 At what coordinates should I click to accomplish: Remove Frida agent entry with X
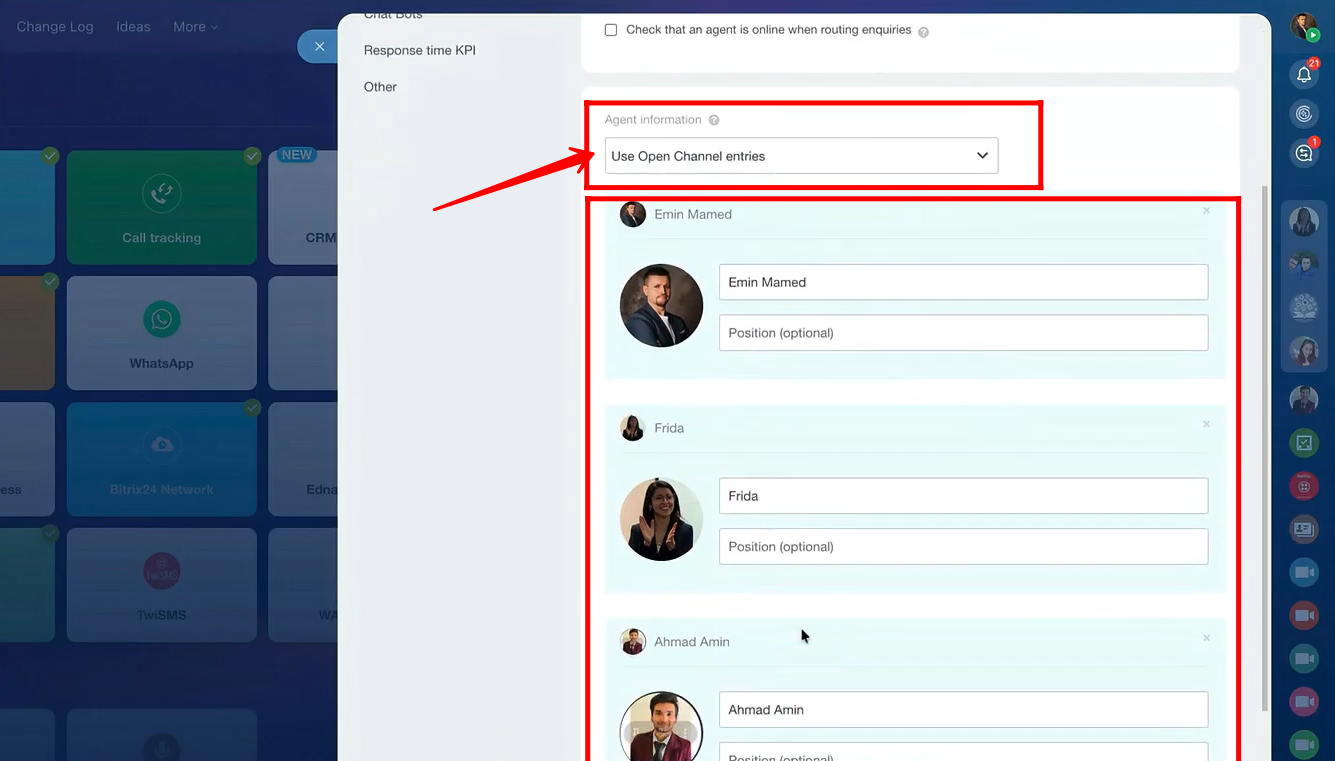[x=1206, y=425]
